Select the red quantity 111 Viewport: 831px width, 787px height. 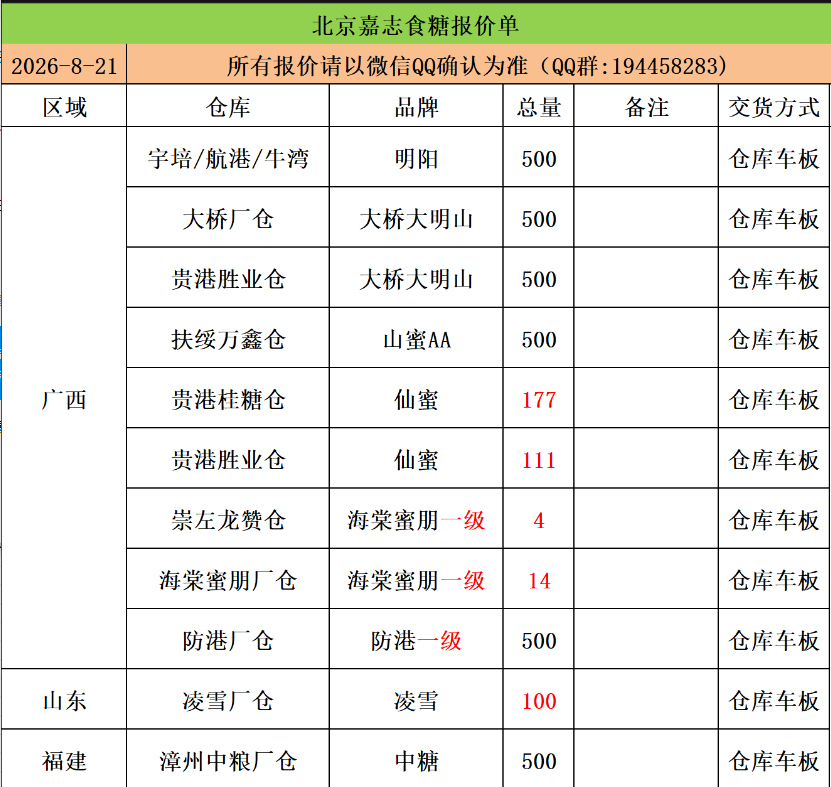pos(538,459)
